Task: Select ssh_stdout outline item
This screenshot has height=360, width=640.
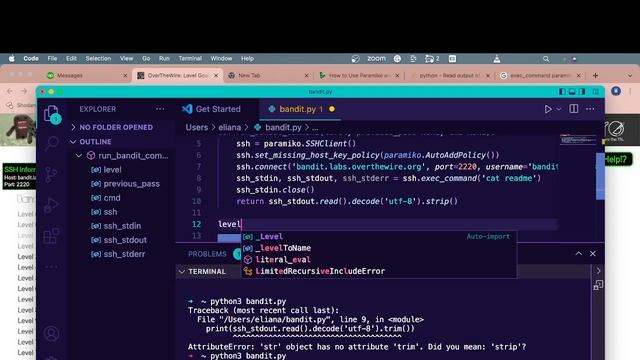Action: click(125, 240)
